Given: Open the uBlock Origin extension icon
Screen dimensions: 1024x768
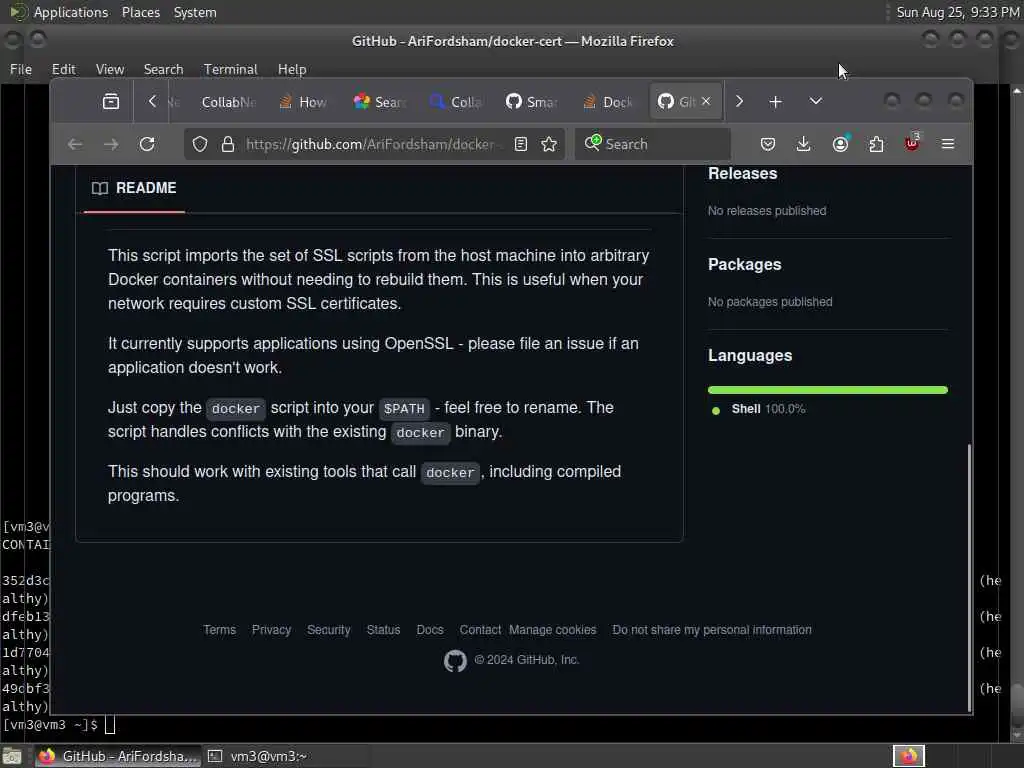Looking at the screenshot, I should [x=912, y=143].
